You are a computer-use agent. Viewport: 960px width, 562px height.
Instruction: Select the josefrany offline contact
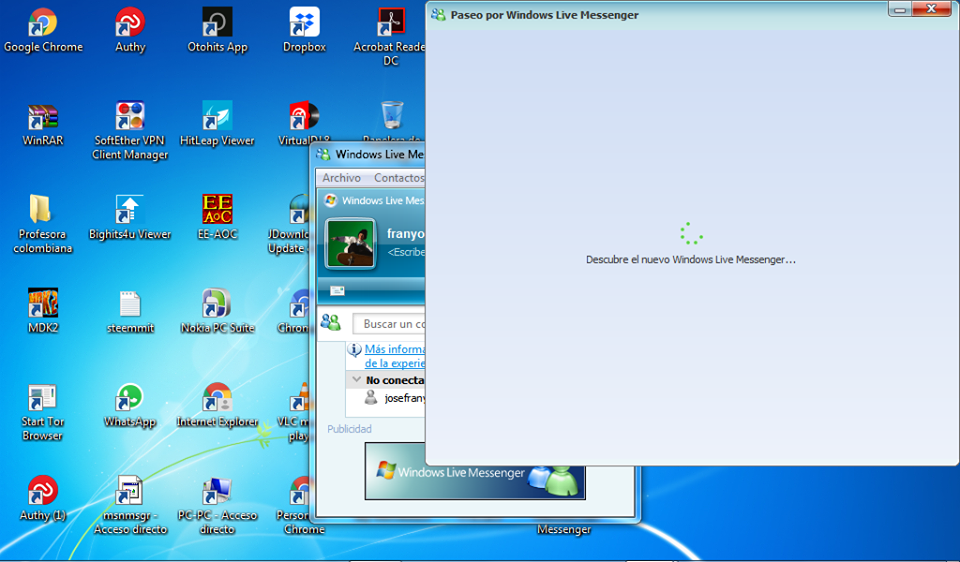(x=395, y=398)
